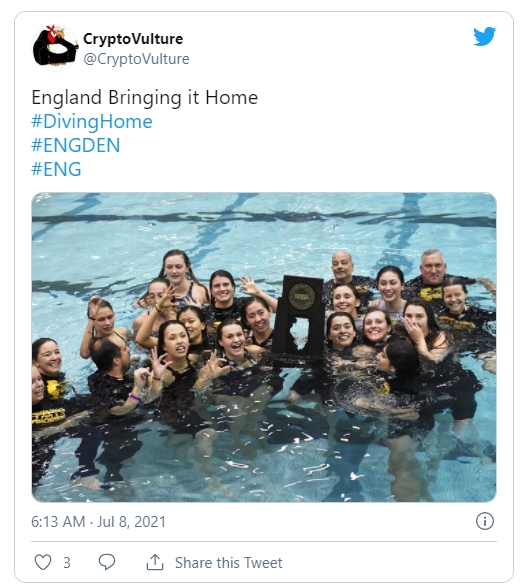Screen dimensions: 525x586
Task: Open the bold CryptoVulture display name
Action: point(133,39)
